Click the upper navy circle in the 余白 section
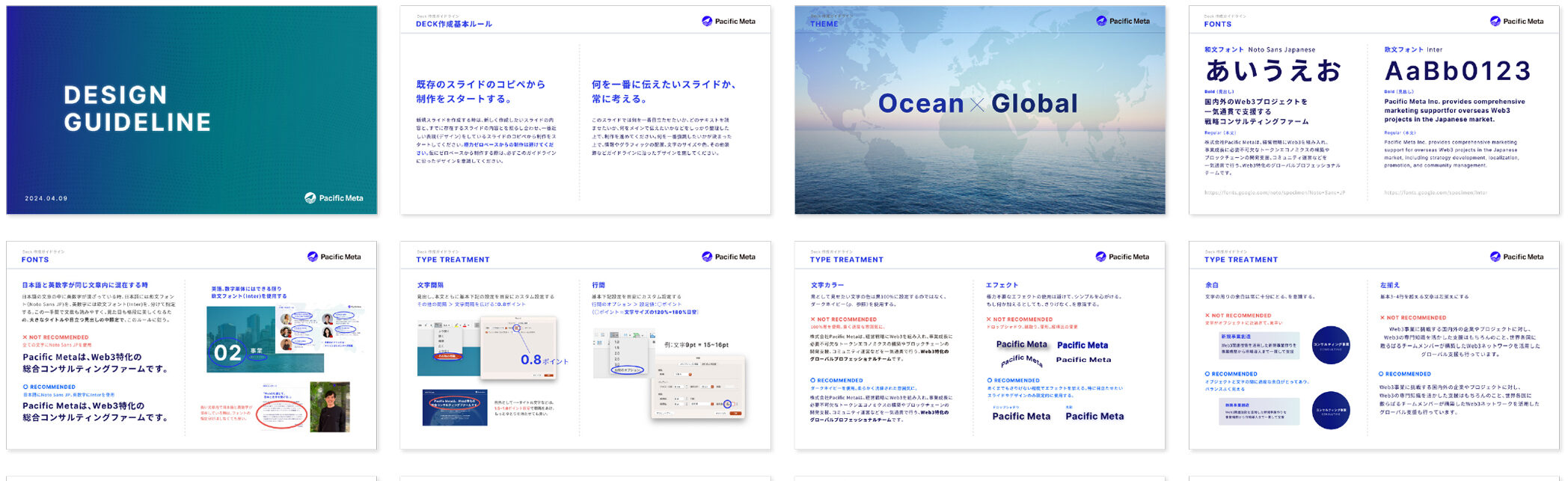1568x481 pixels. [1331, 346]
